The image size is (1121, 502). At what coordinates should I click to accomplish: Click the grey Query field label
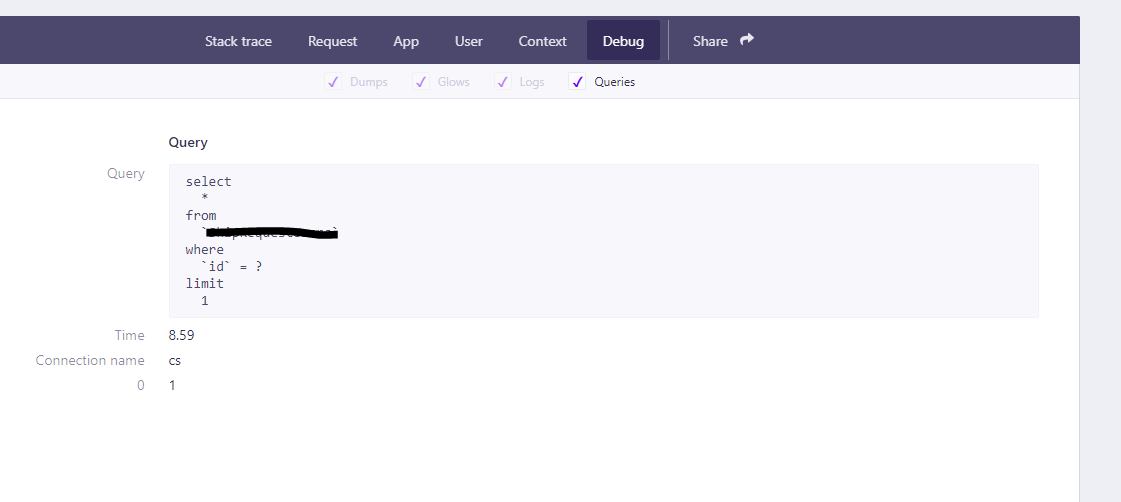(x=126, y=173)
